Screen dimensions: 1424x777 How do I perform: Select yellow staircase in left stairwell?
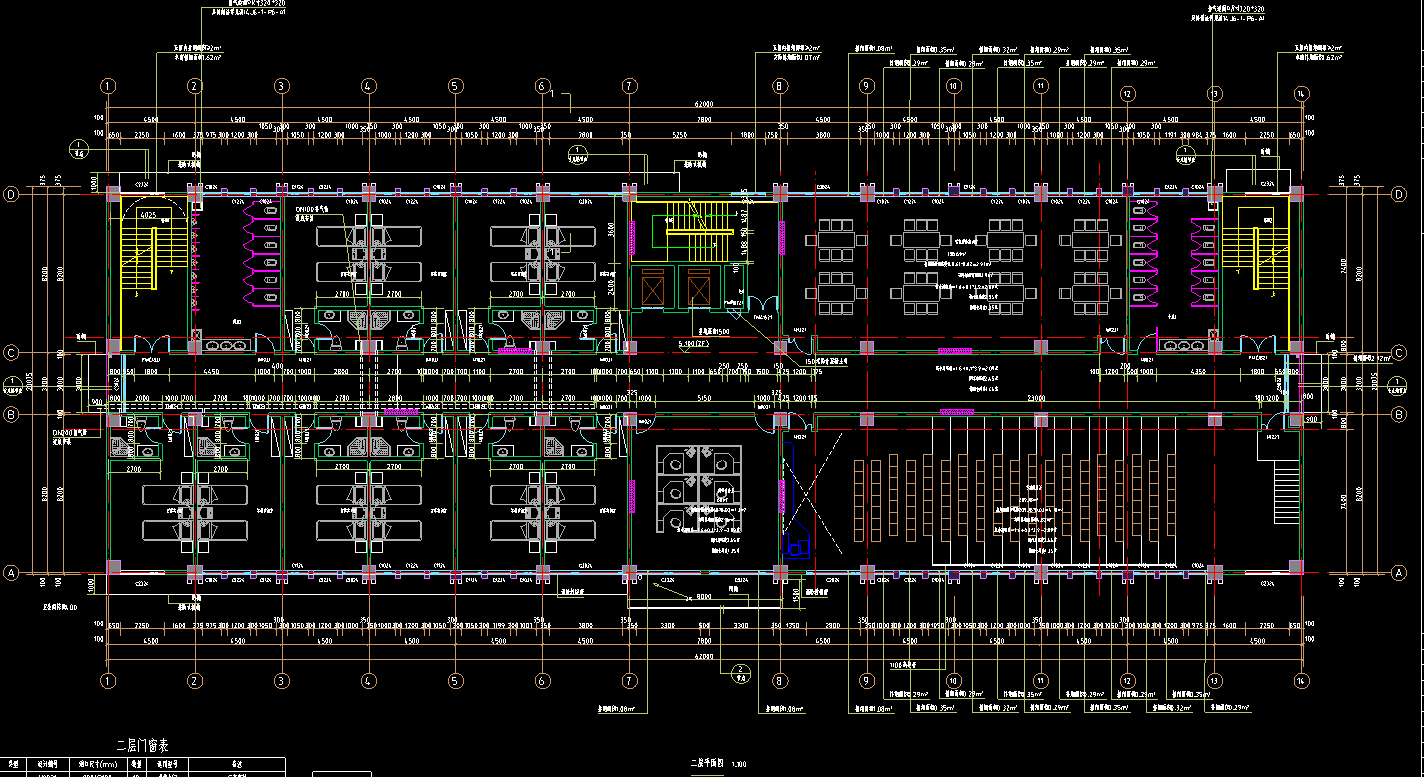140,258
